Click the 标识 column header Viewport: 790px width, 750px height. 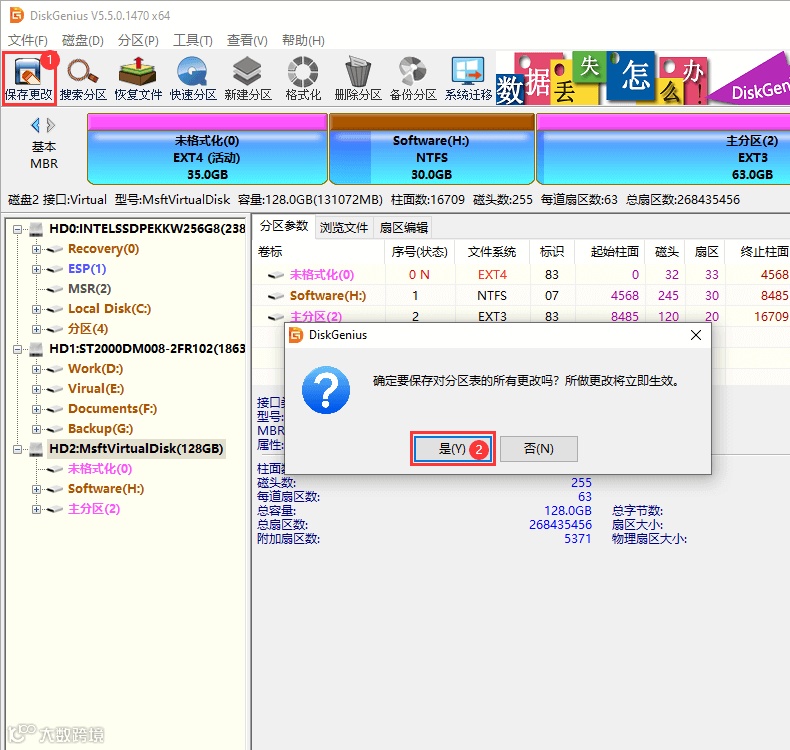(x=552, y=251)
